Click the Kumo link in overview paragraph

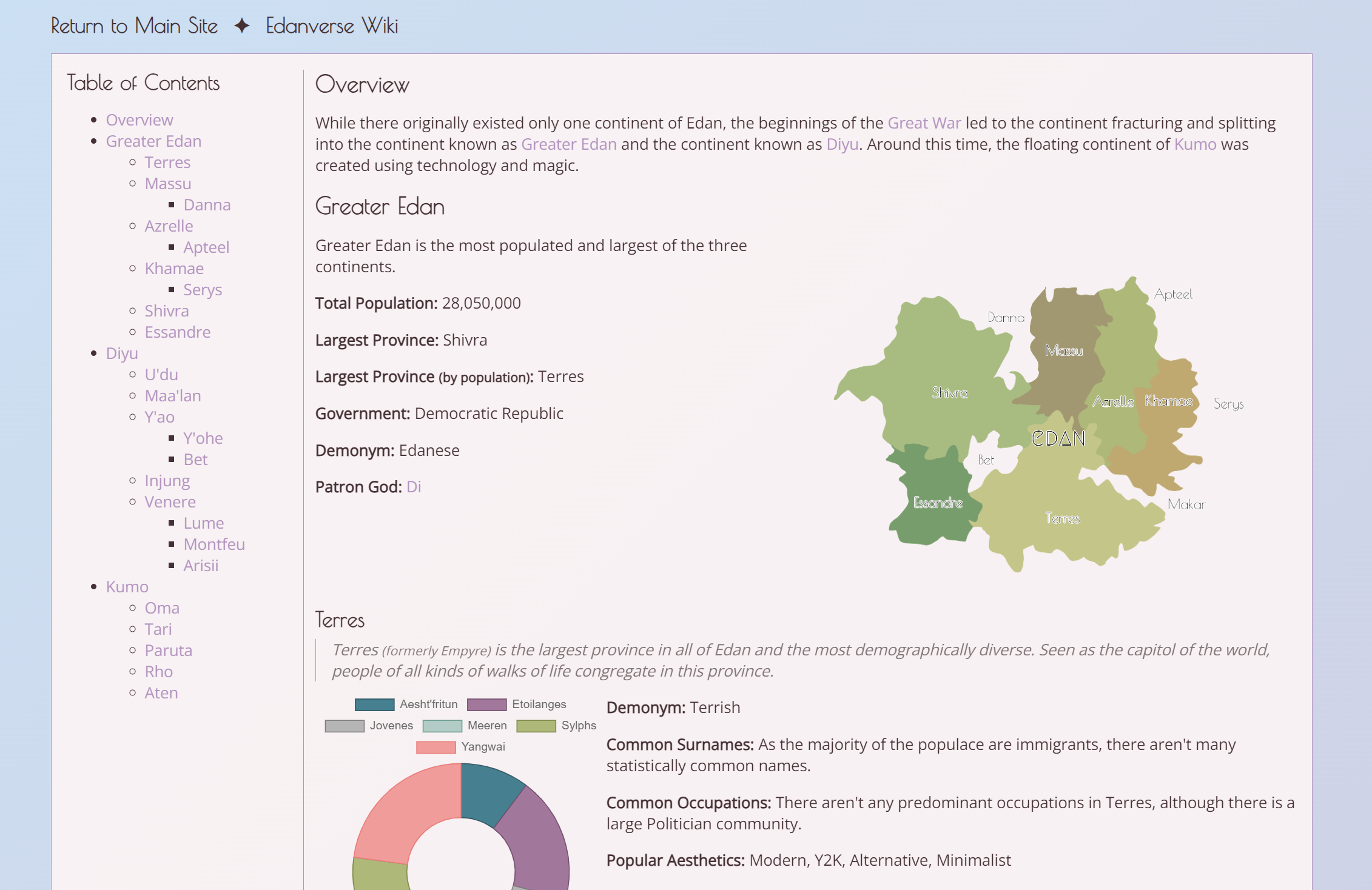tap(1195, 144)
